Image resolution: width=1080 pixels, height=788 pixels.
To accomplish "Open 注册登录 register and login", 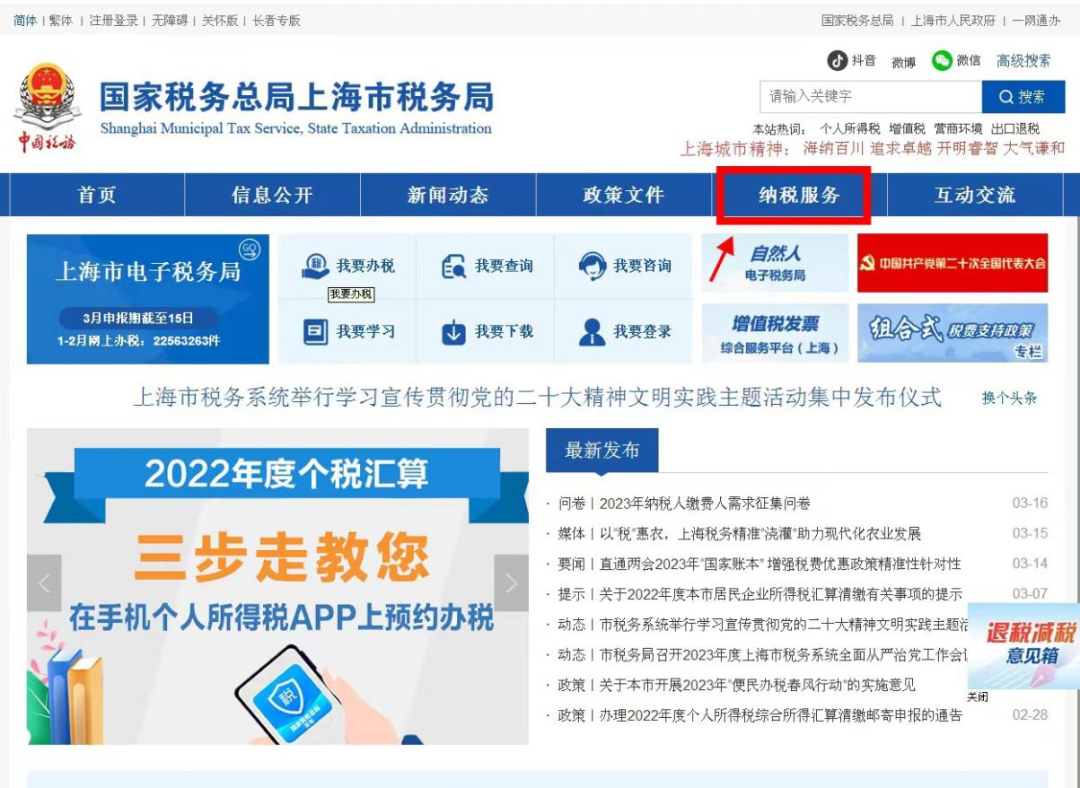I will [114, 21].
